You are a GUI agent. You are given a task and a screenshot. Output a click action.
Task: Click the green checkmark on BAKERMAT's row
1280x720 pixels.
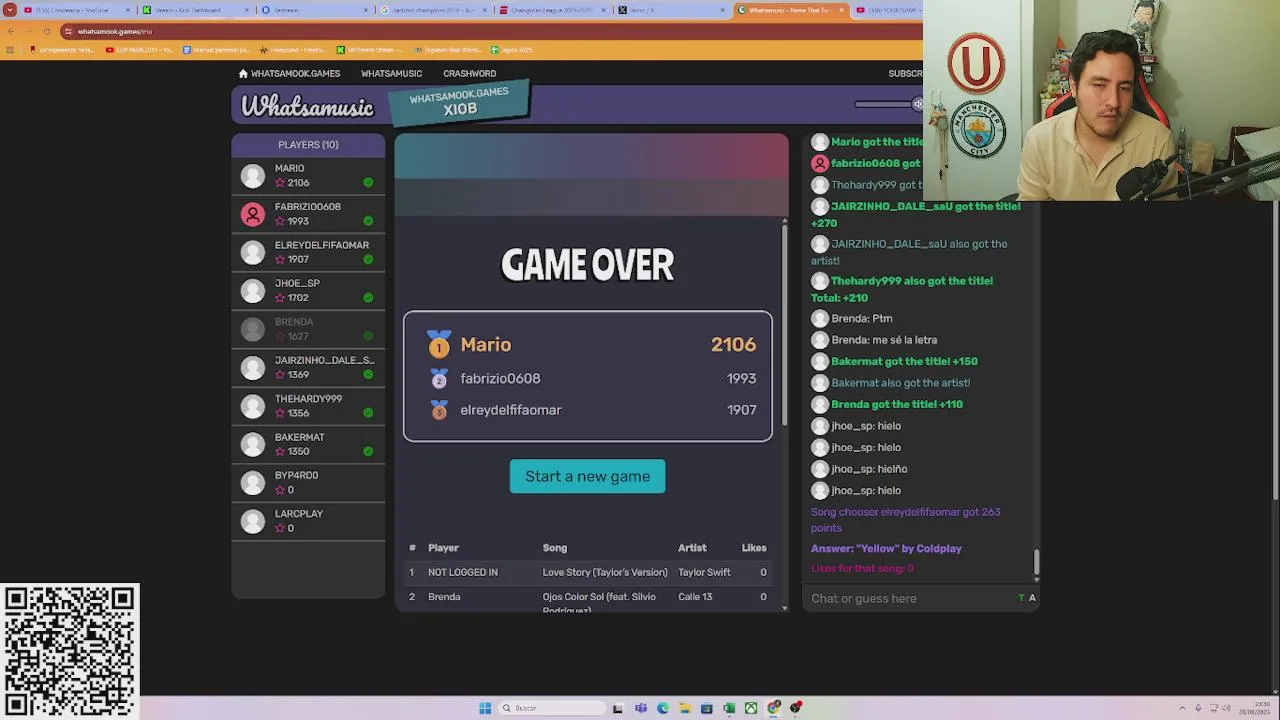[x=368, y=451]
